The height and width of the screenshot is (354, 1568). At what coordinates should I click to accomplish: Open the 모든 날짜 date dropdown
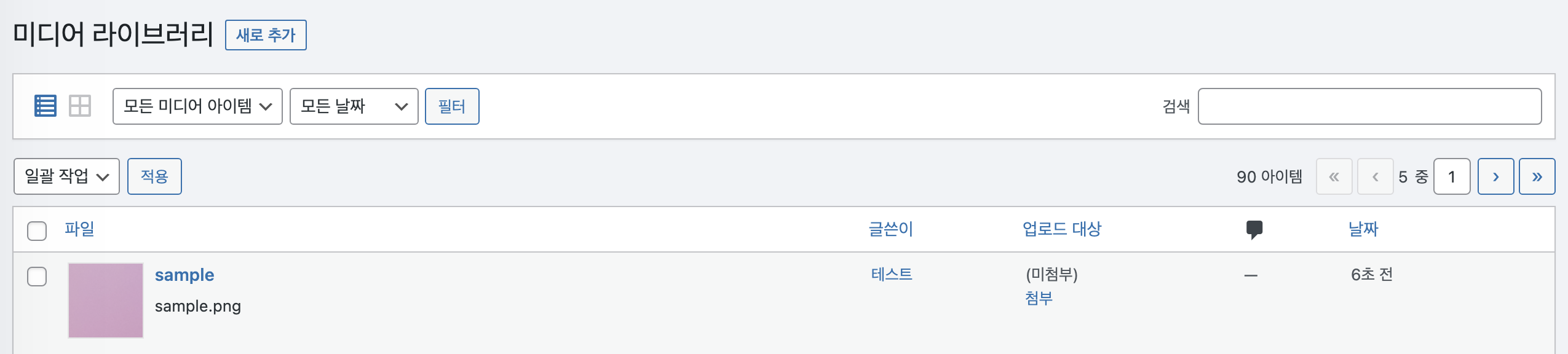(354, 106)
